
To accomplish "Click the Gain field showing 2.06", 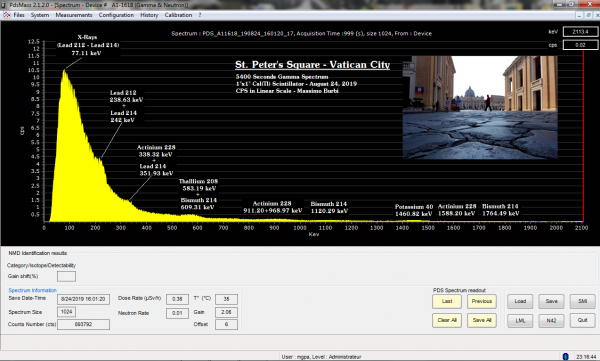I will pos(226,312).
